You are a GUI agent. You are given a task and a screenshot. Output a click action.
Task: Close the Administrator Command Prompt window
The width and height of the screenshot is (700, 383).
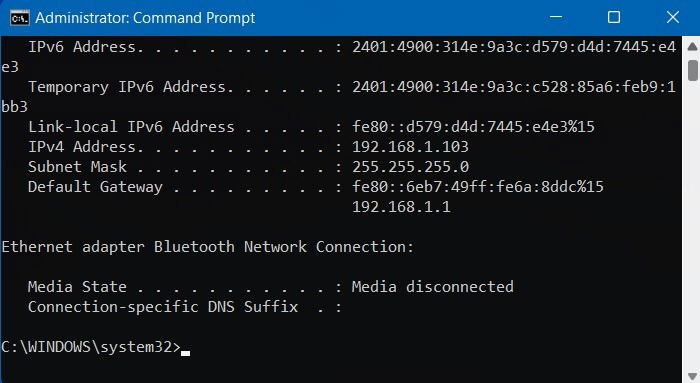(x=672, y=17)
